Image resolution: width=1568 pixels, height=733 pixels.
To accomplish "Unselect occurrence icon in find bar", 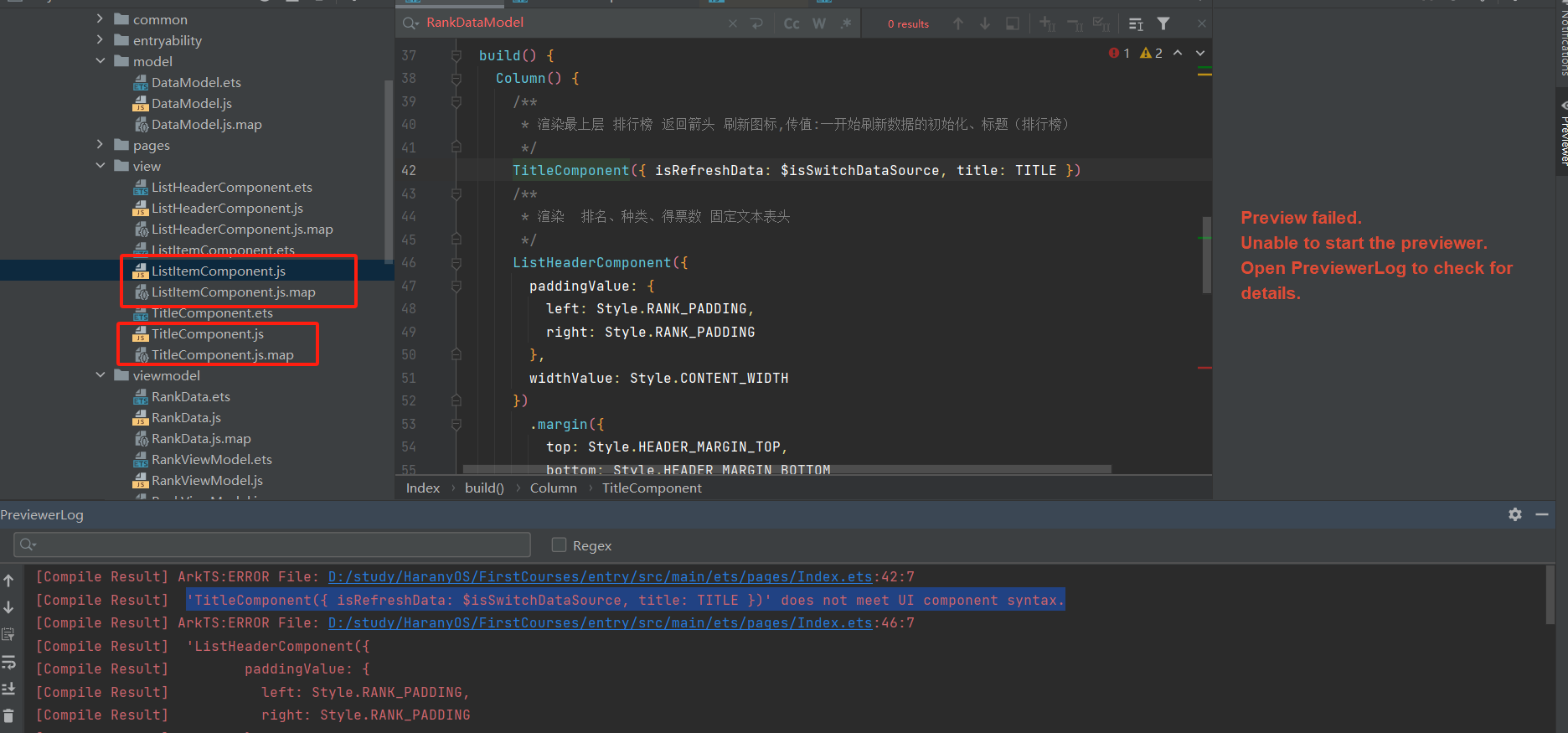I will click(x=1075, y=23).
